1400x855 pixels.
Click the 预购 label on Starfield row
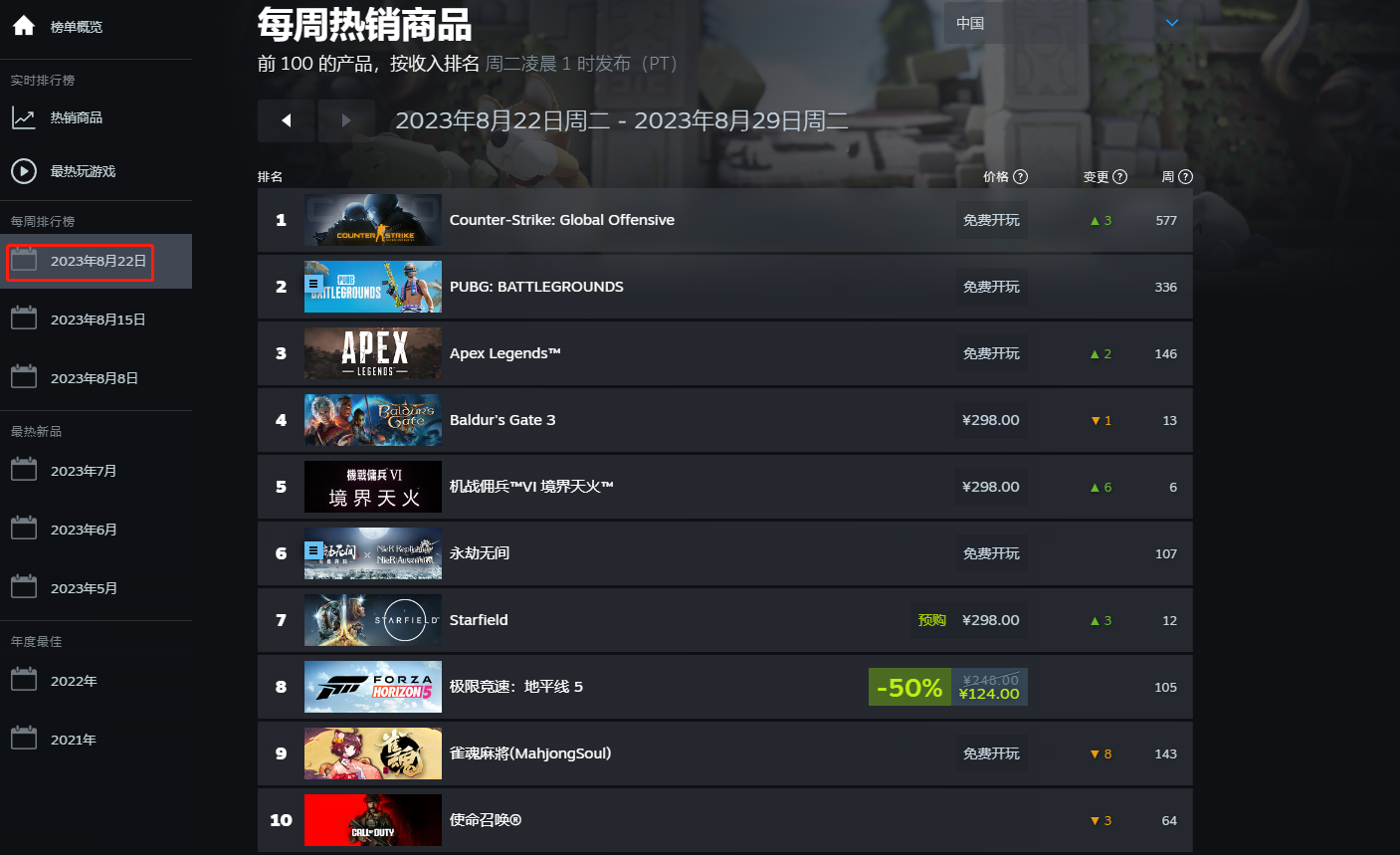tap(932, 620)
